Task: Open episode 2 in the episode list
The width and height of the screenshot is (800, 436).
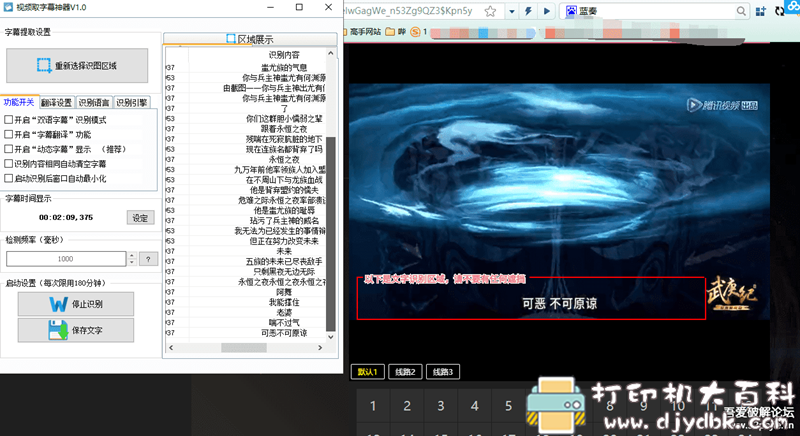Action: [x=407, y=406]
